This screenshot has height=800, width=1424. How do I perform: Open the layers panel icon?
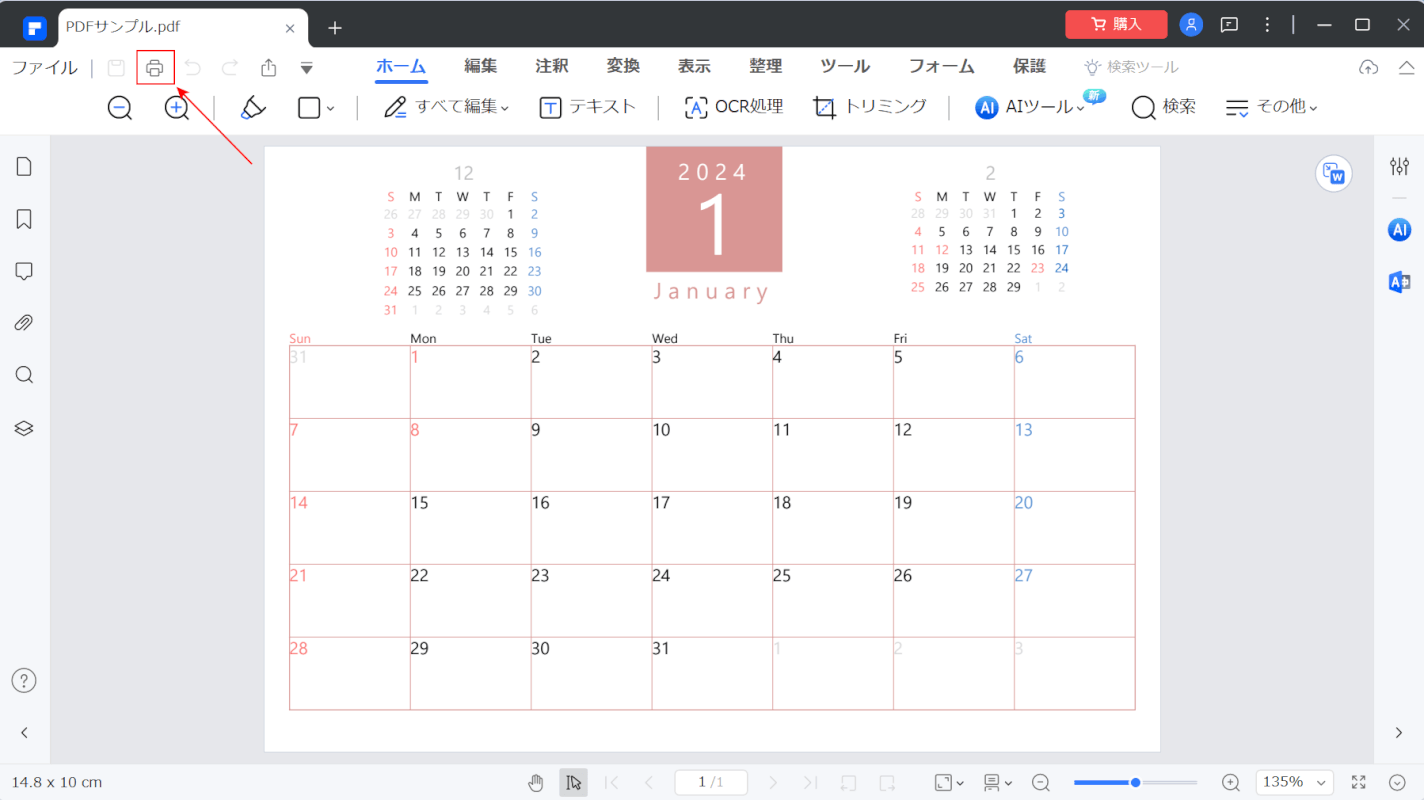(25, 428)
